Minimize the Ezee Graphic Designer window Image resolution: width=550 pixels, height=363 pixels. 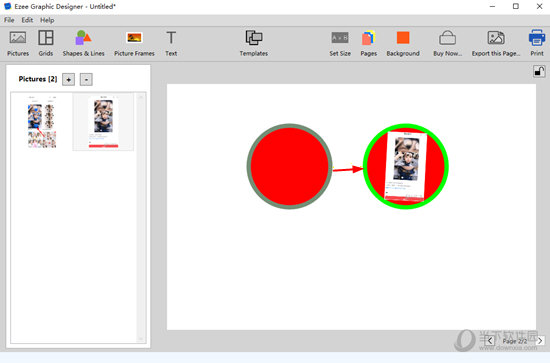(x=492, y=6)
